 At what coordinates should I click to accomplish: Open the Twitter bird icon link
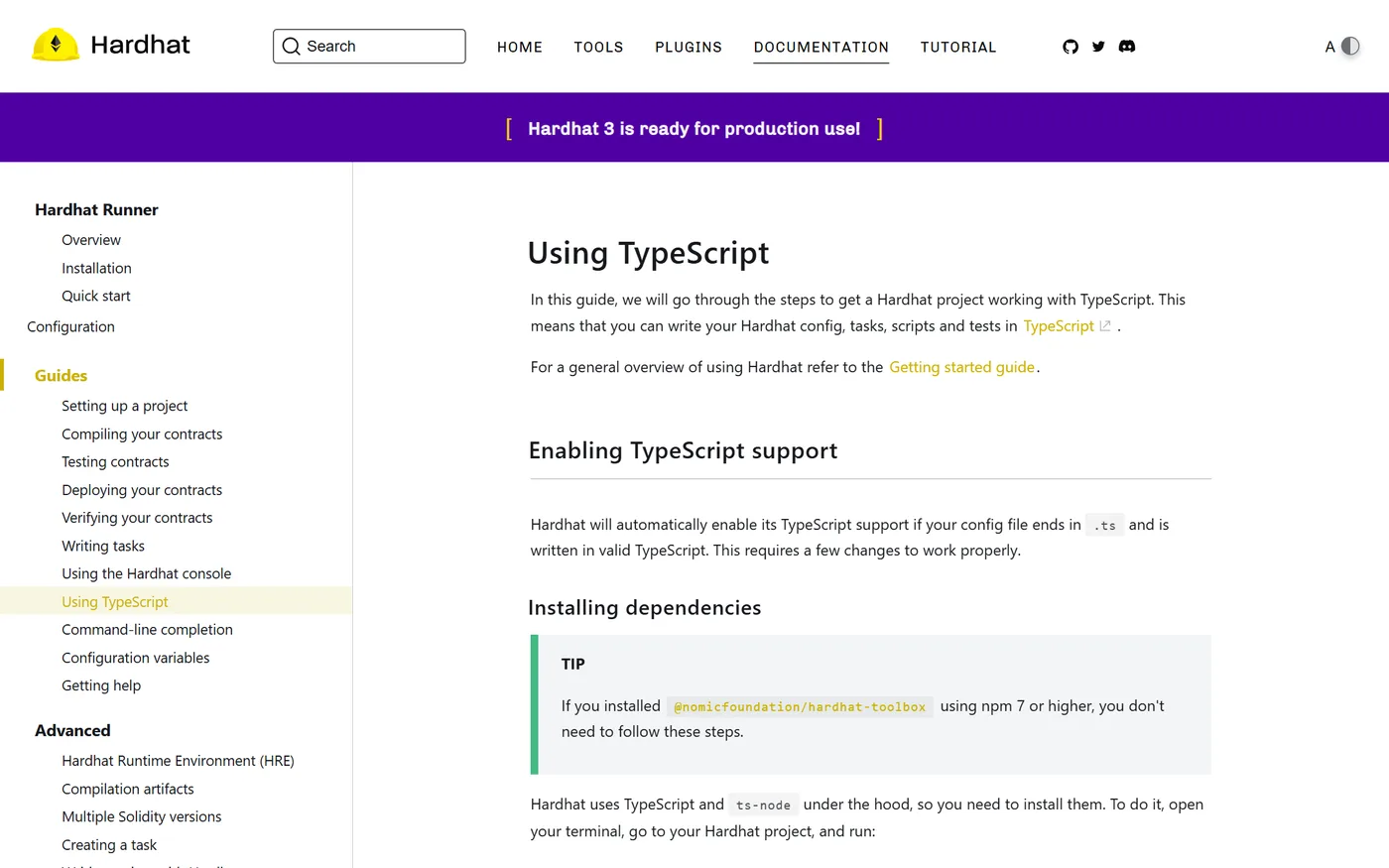pyautogui.click(x=1098, y=47)
